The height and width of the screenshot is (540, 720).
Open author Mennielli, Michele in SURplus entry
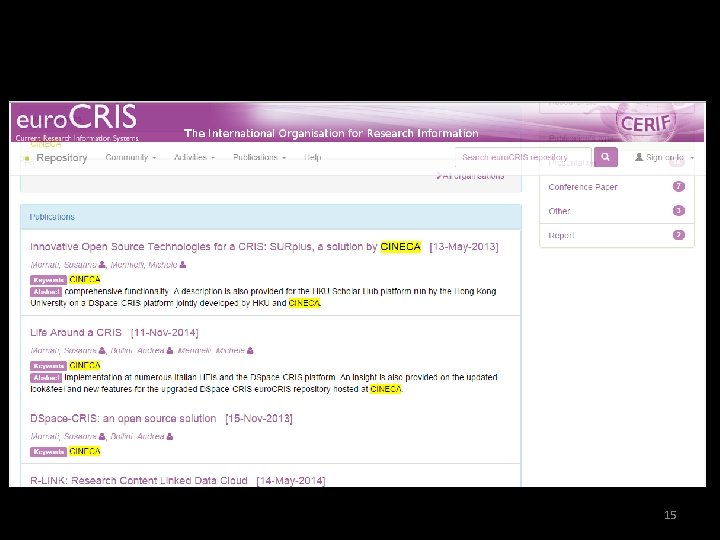click(x=144, y=264)
